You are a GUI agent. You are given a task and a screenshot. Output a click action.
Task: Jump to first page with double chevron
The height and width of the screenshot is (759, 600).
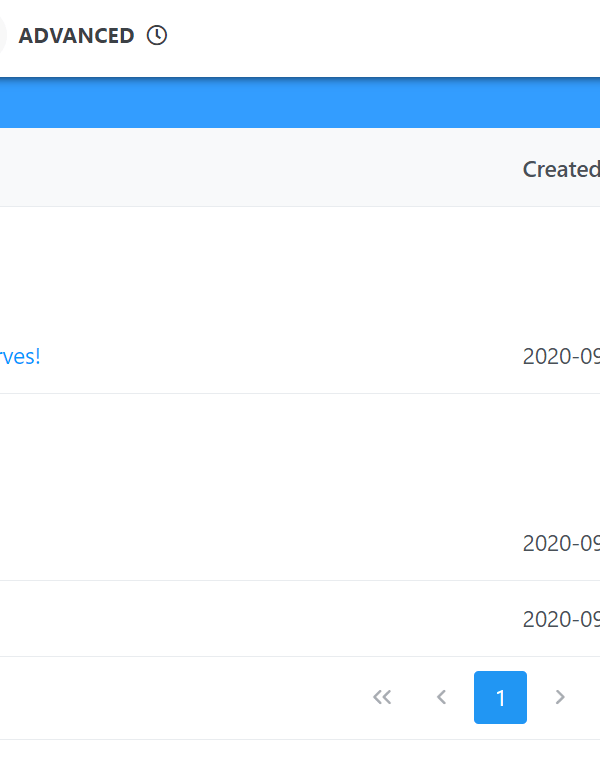pos(382,697)
